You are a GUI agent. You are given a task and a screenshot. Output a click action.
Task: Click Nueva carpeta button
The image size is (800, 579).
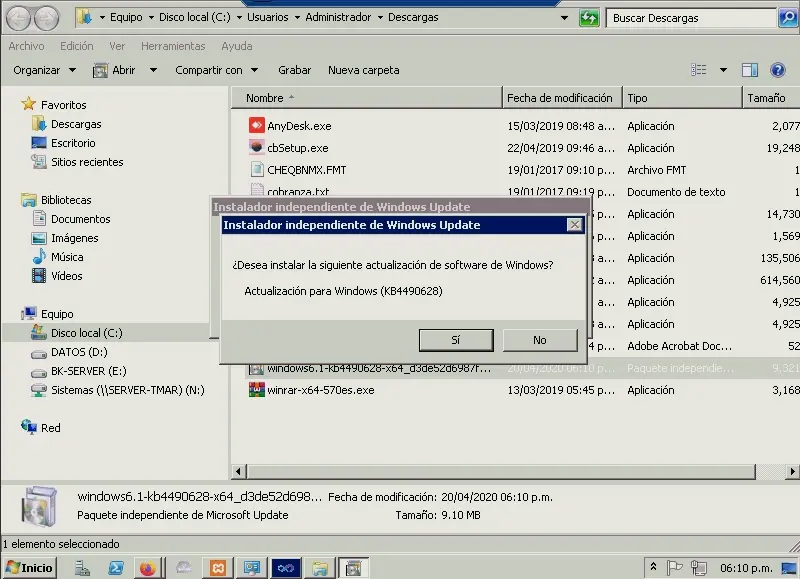point(363,70)
